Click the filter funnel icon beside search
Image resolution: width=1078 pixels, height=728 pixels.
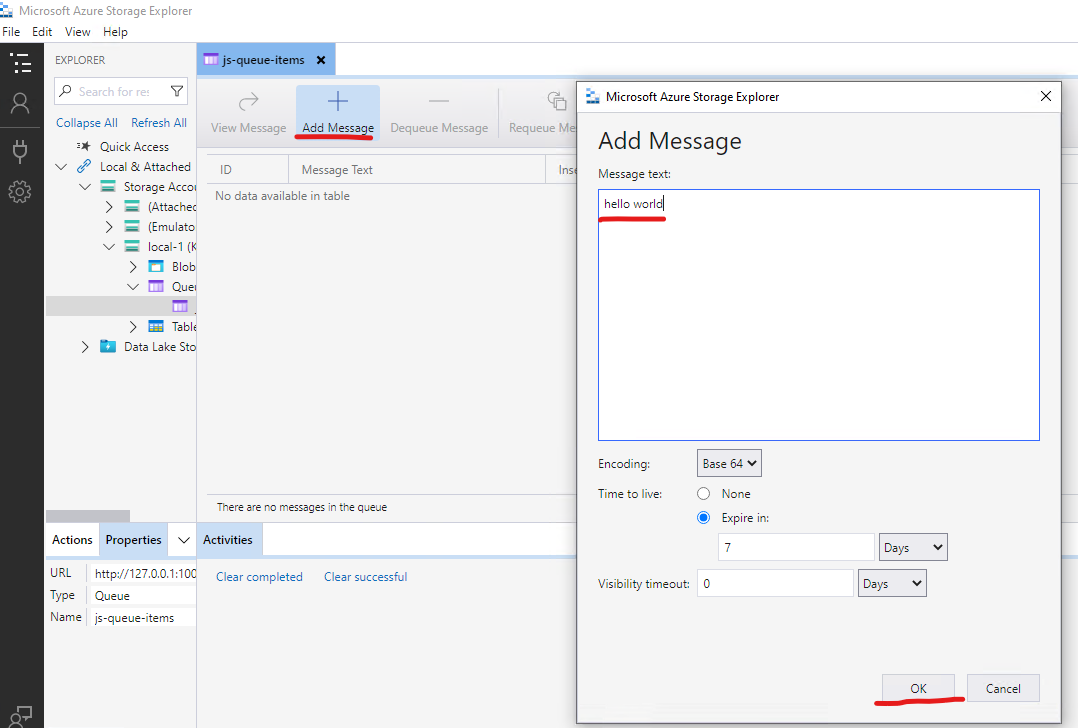coord(177,91)
